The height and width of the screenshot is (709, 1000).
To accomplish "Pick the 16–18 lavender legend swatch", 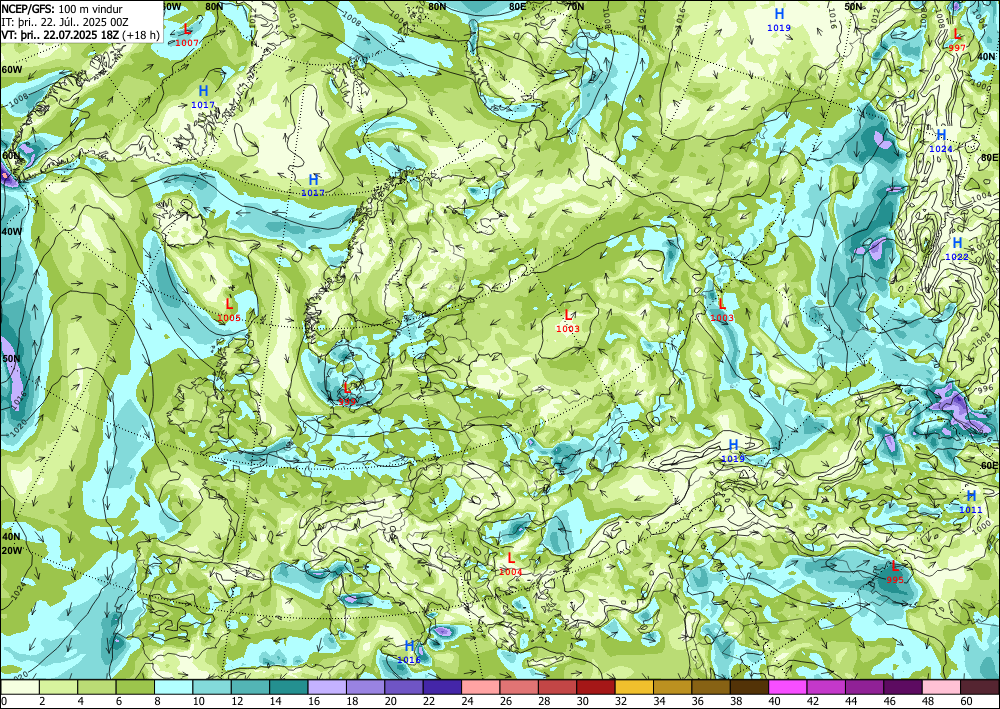I will point(327,687).
